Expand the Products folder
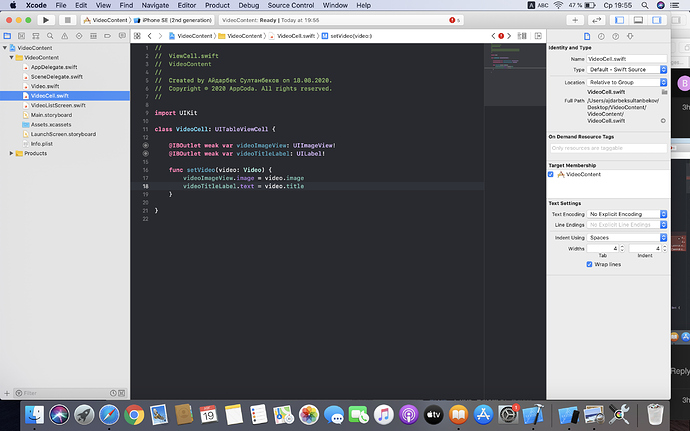Image resolution: width=690 pixels, height=431 pixels. click(x=11, y=153)
